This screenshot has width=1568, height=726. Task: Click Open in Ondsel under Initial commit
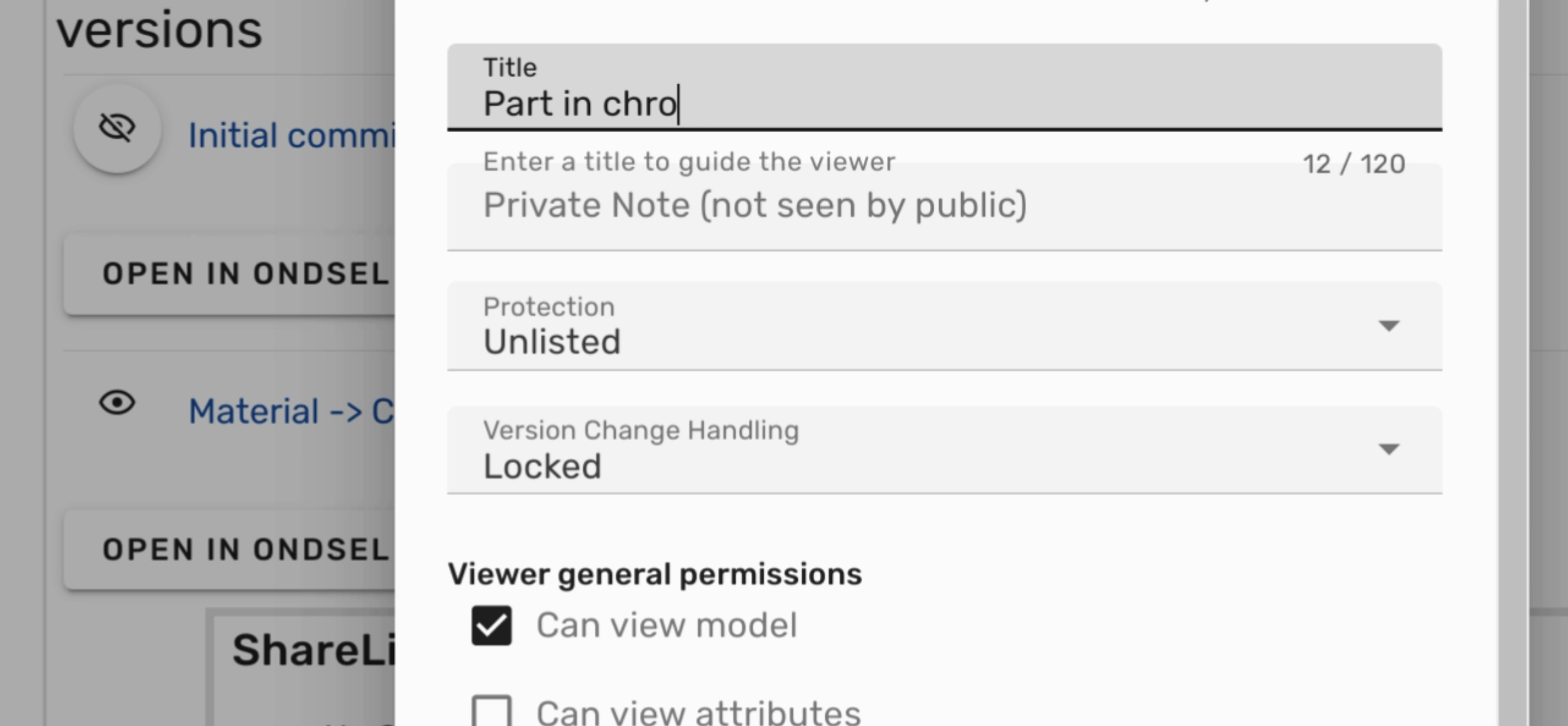(245, 274)
